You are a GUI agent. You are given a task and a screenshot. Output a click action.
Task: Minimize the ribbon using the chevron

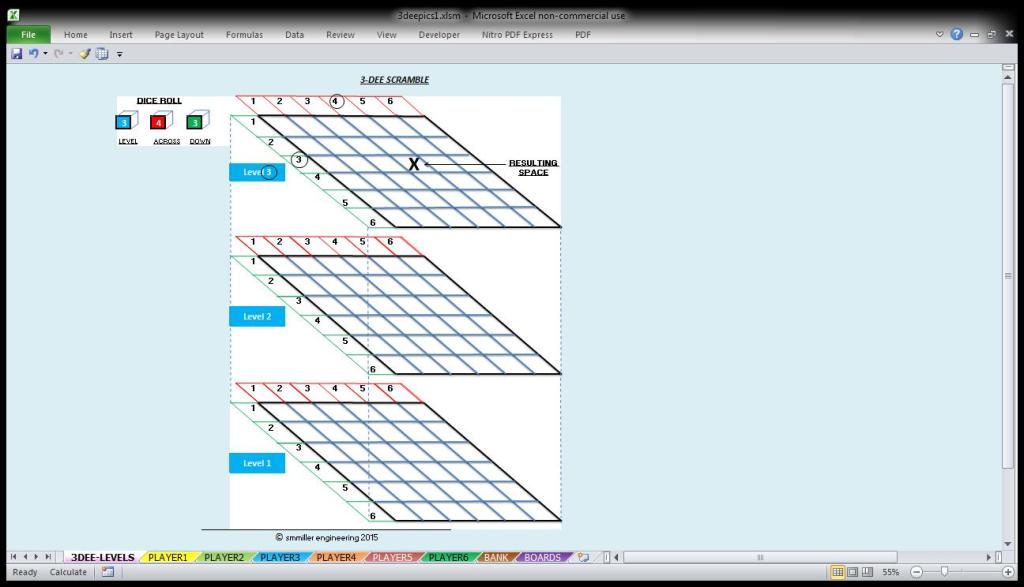(940, 34)
